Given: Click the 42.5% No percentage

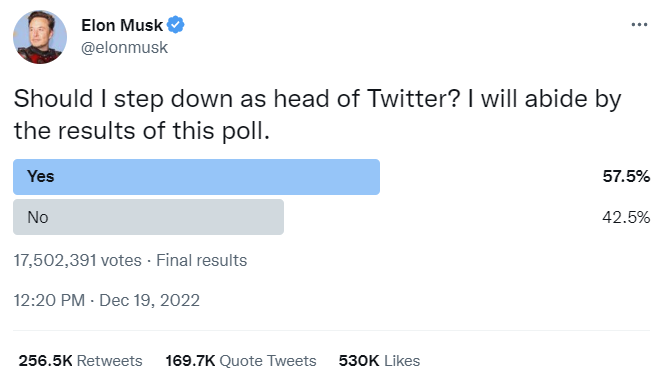Looking at the screenshot, I should tap(626, 217).
